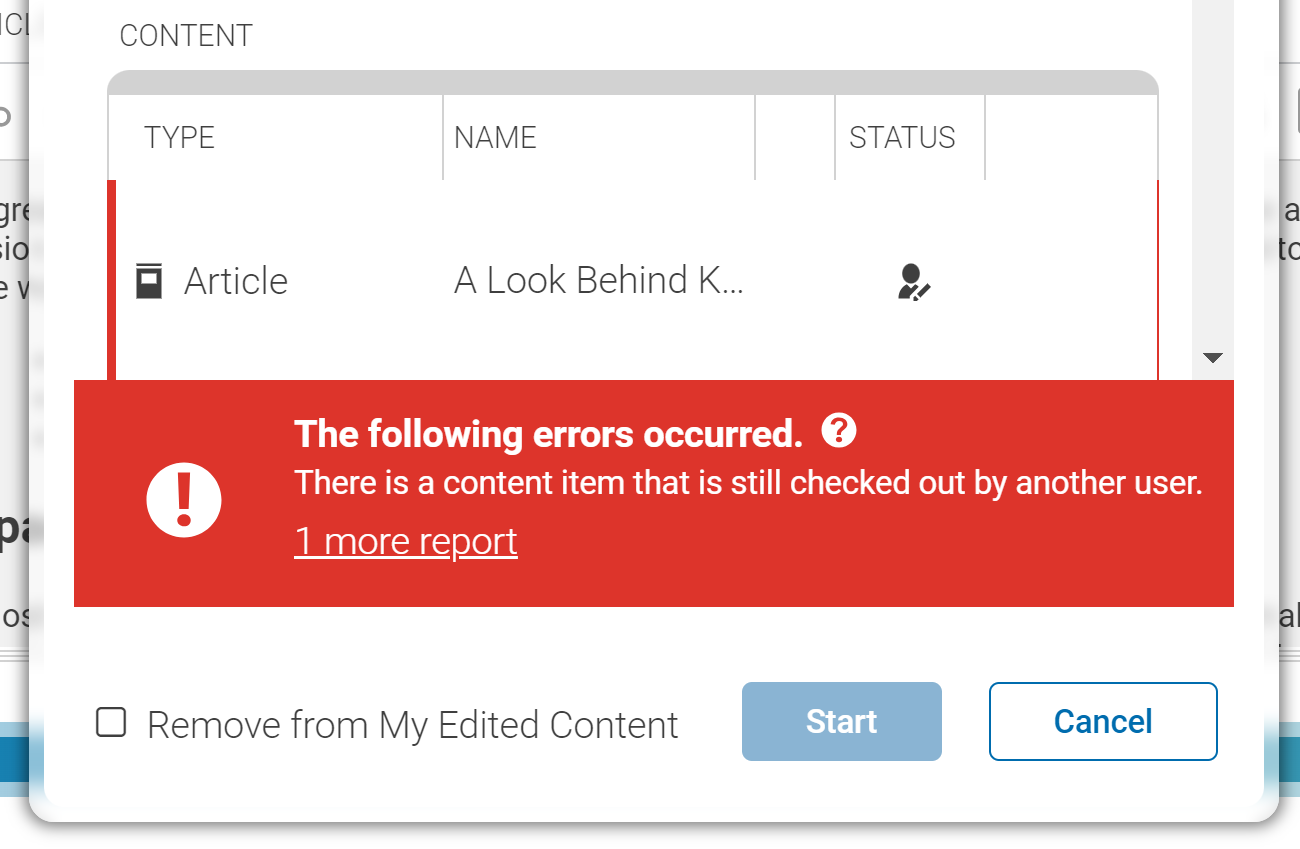Click the Cancel button
Image resolution: width=1300 pixels, height=849 pixels.
(x=1102, y=721)
